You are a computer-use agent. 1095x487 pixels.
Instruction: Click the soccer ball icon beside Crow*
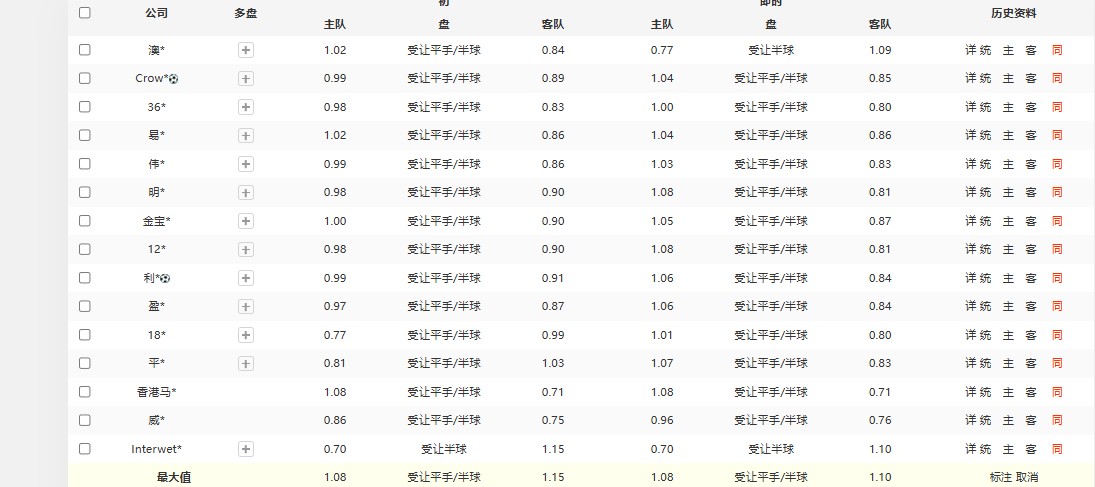click(x=174, y=79)
